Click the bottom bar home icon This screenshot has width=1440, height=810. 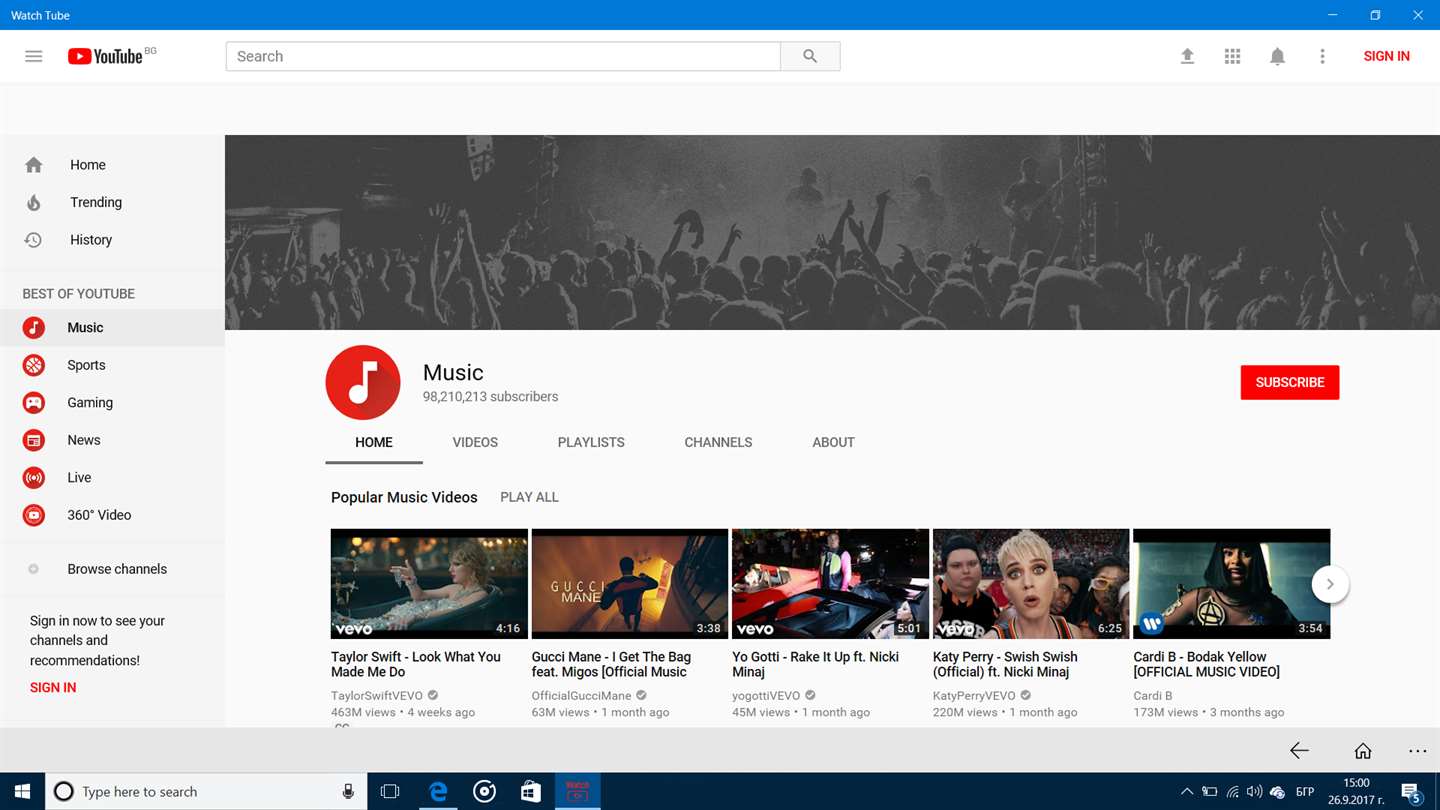pyautogui.click(x=1362, y=750)
